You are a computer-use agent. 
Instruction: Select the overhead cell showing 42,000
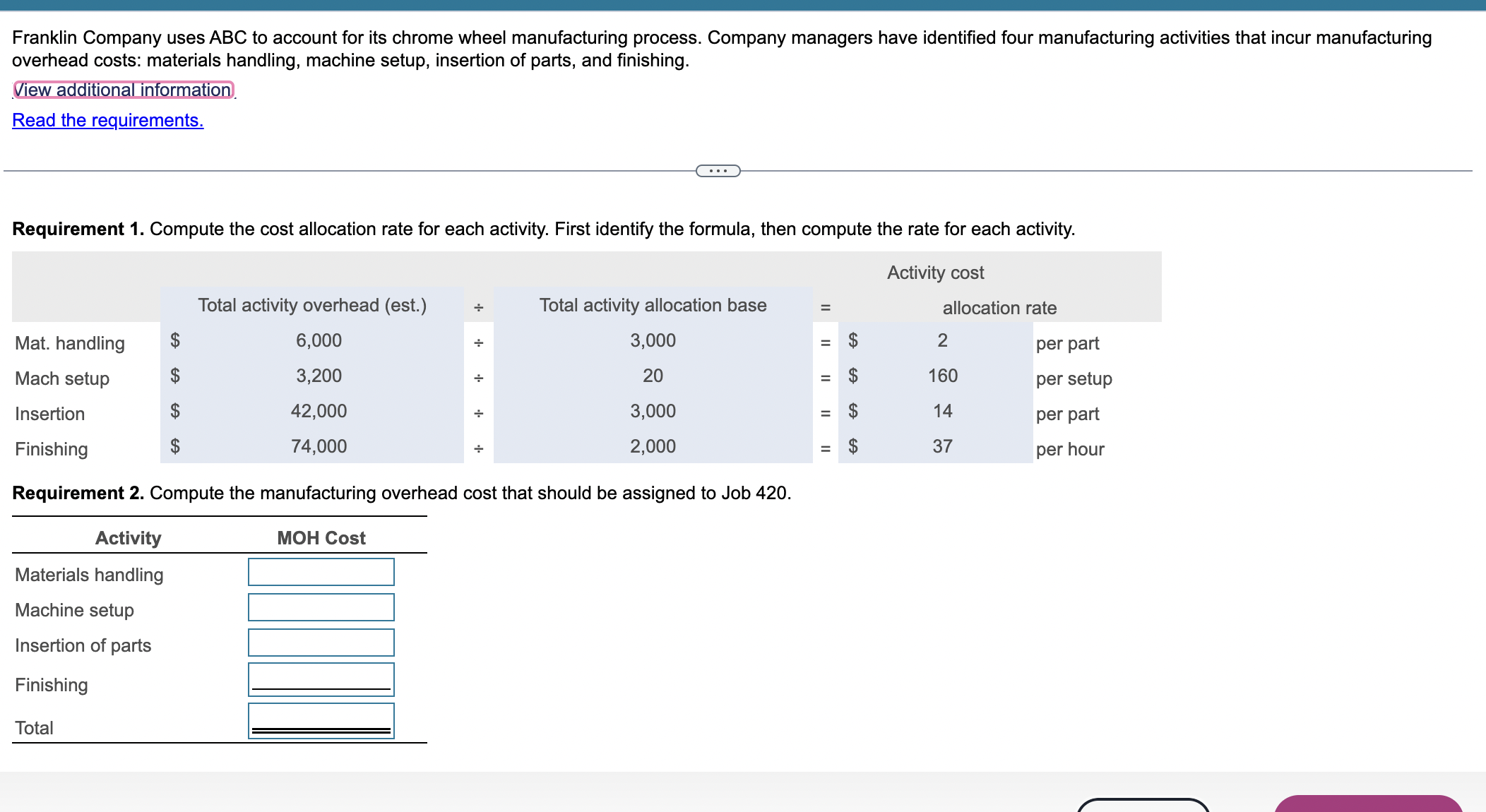pos(319,412)
